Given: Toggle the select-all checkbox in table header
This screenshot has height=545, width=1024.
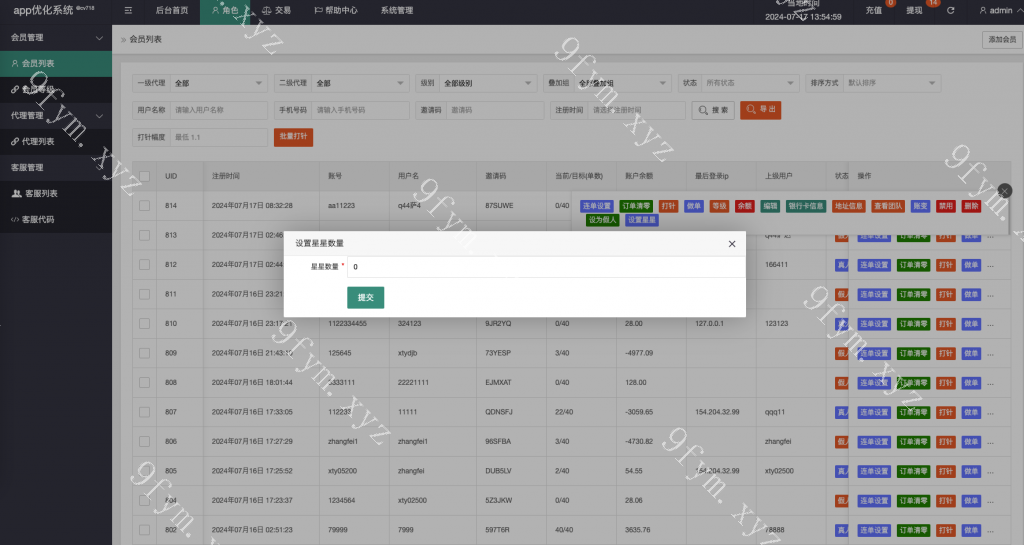Looking at the screenshot, I should (x=144, y=176).
